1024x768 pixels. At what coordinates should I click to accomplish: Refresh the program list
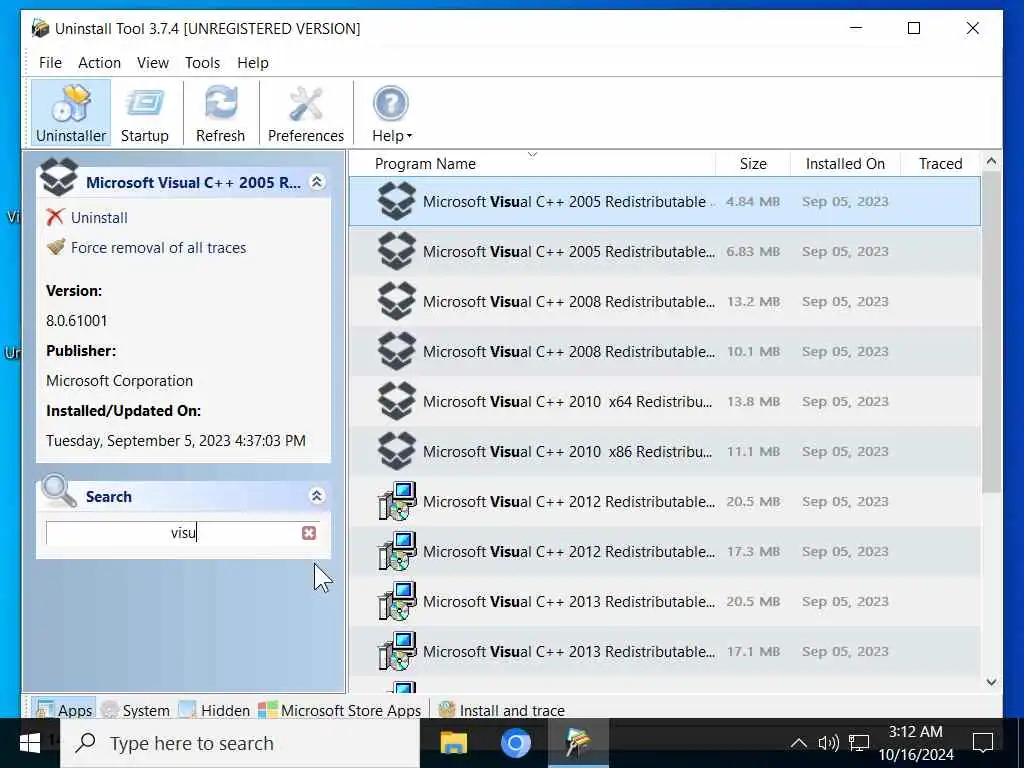[x=221, y=112]
